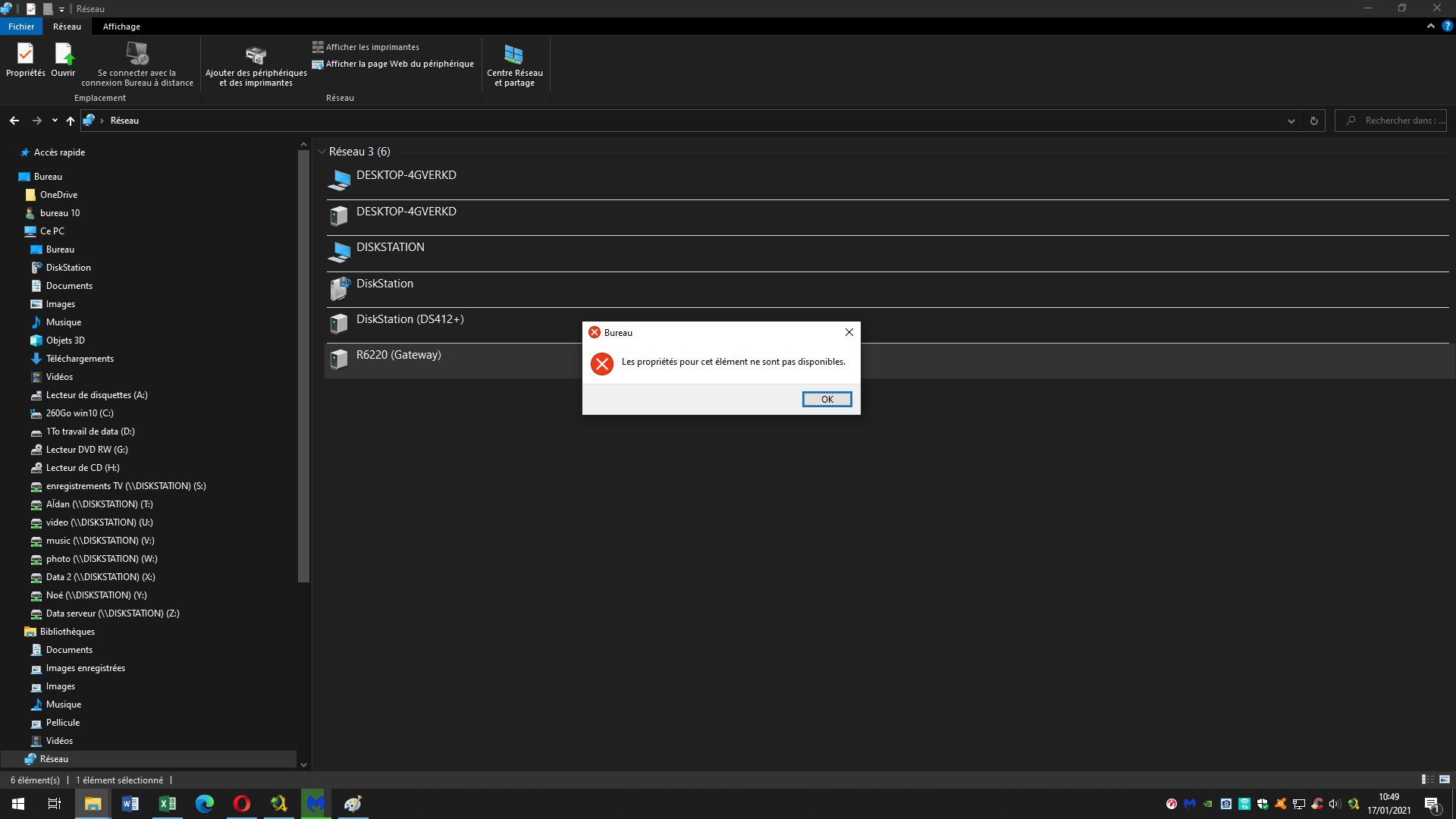1456x819 pixels.
Task: Refresh the Réseau view with reload icon
Action: [1314, 121]
